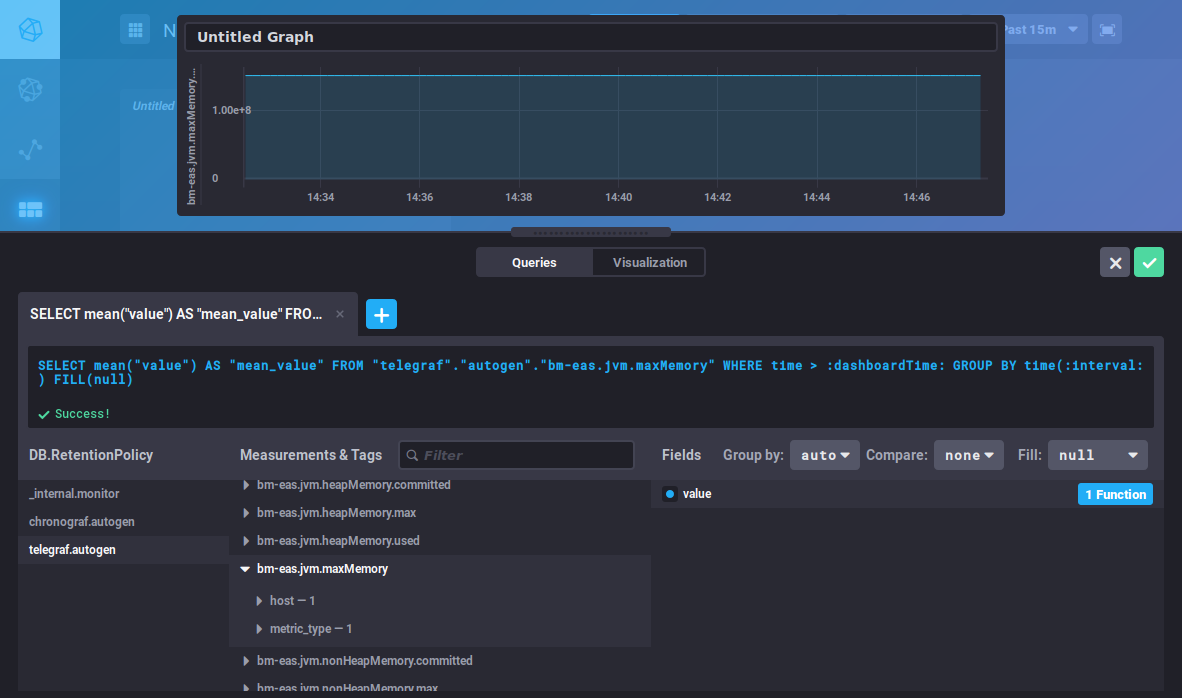Close the SELECT mean query tab
Image resolution: width=1182 pixels, height=698 pixels.
(340, 314)
